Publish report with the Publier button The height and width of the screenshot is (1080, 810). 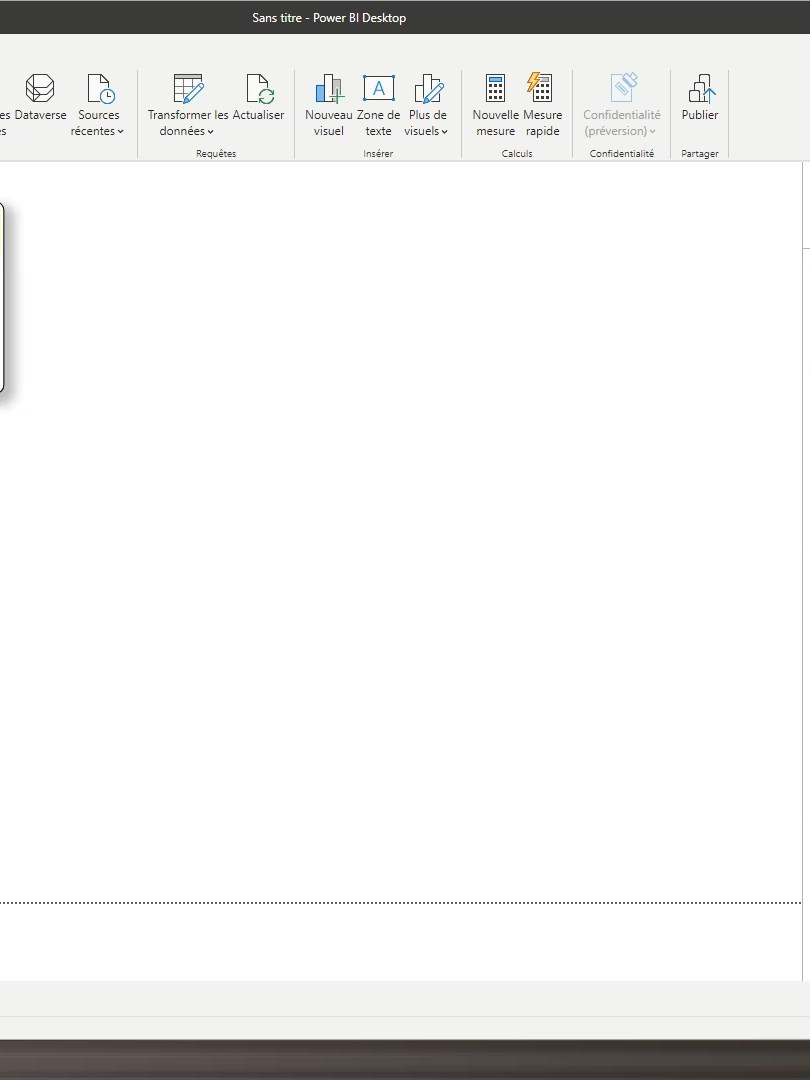pos(700,98)
